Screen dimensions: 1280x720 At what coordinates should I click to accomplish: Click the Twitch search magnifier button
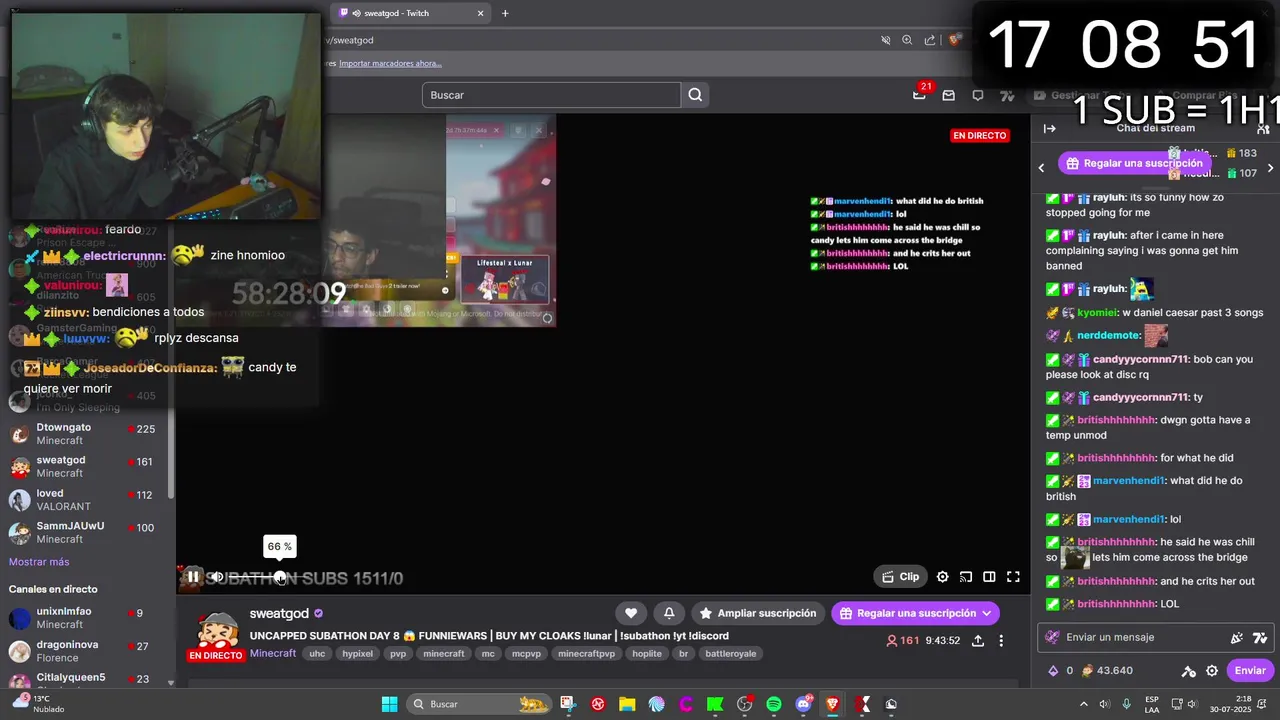click(696, 95)
